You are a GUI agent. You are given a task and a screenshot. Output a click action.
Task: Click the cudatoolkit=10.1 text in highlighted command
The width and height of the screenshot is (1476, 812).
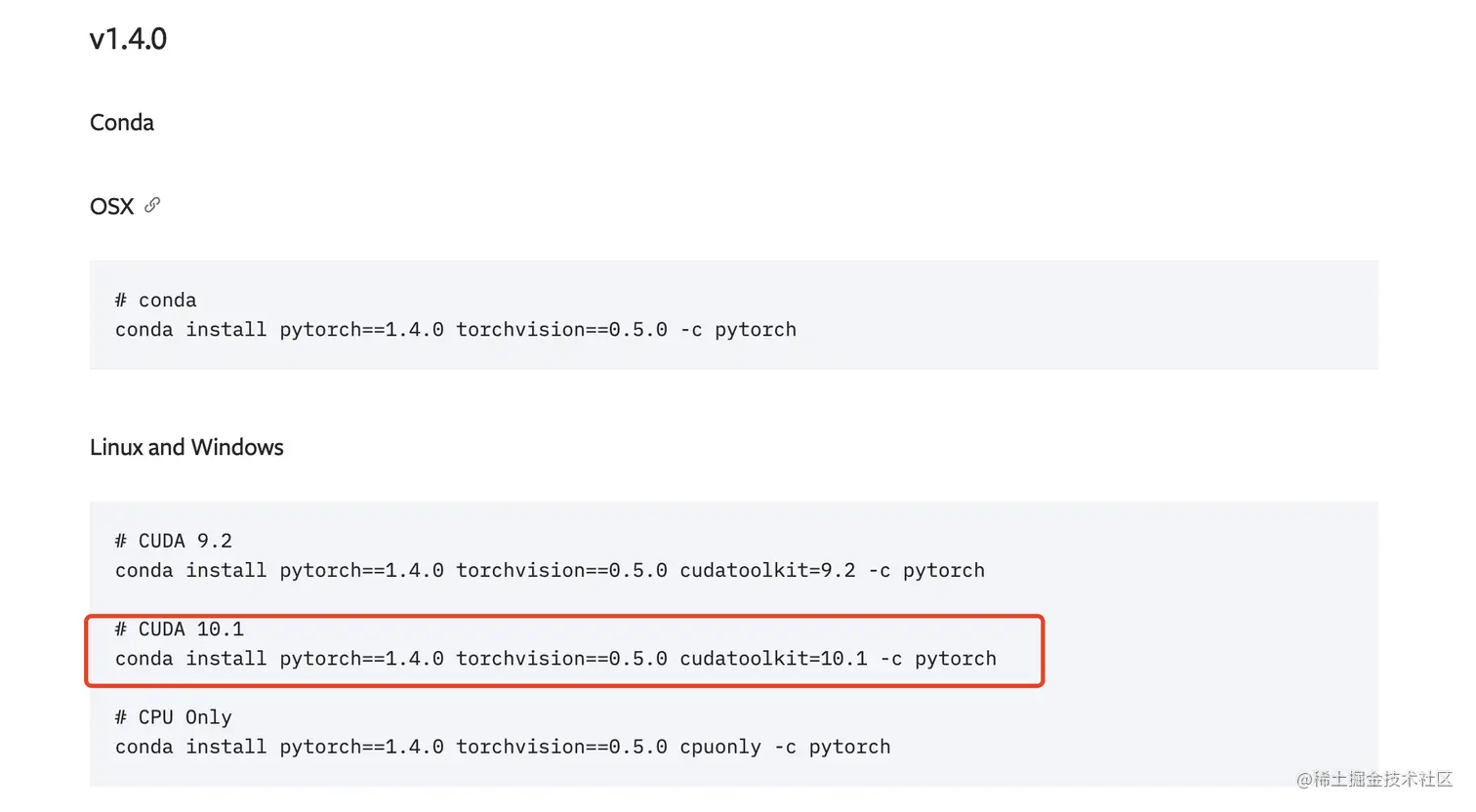click(773, 659)
